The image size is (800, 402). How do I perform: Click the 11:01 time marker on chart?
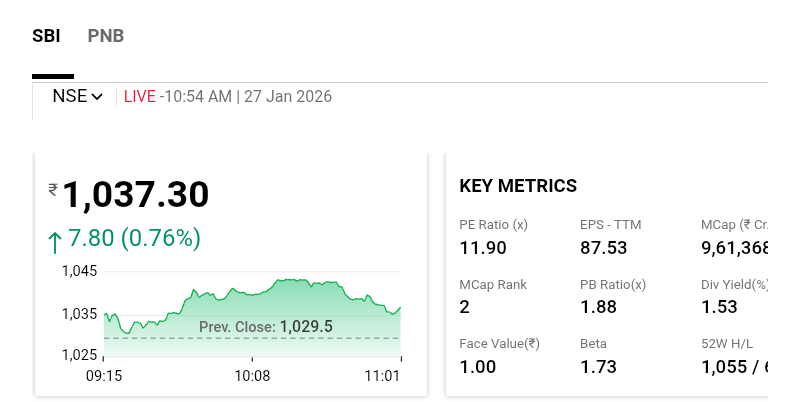click(x=384, y=376)
